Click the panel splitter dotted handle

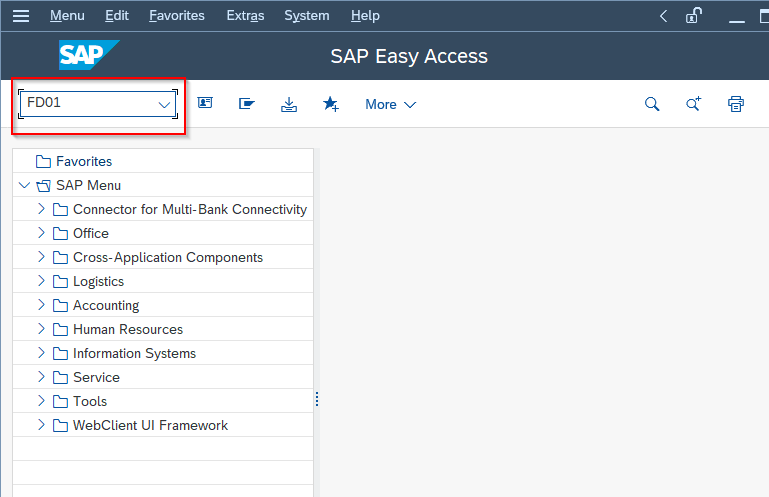[317, 399]
